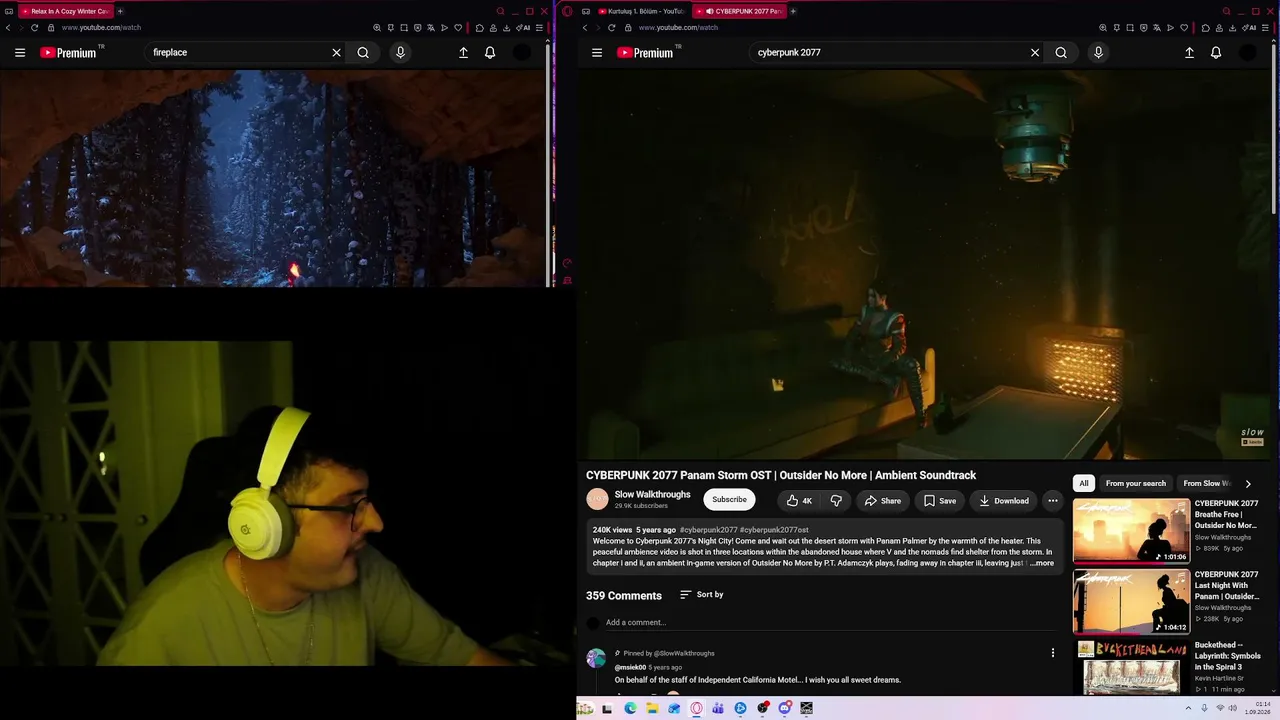Go to YouTube Premium home in left window

(x=69, y=53)
